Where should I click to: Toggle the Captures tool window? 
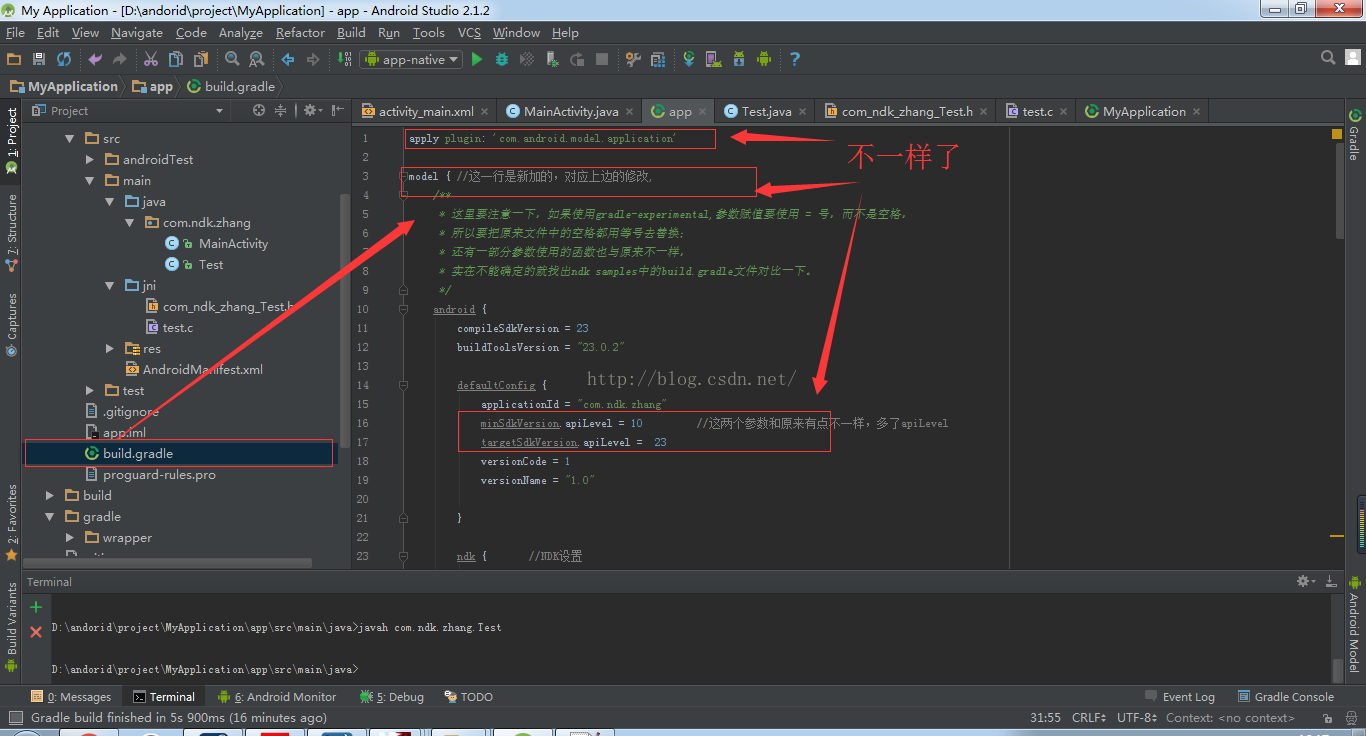(12, 324)
